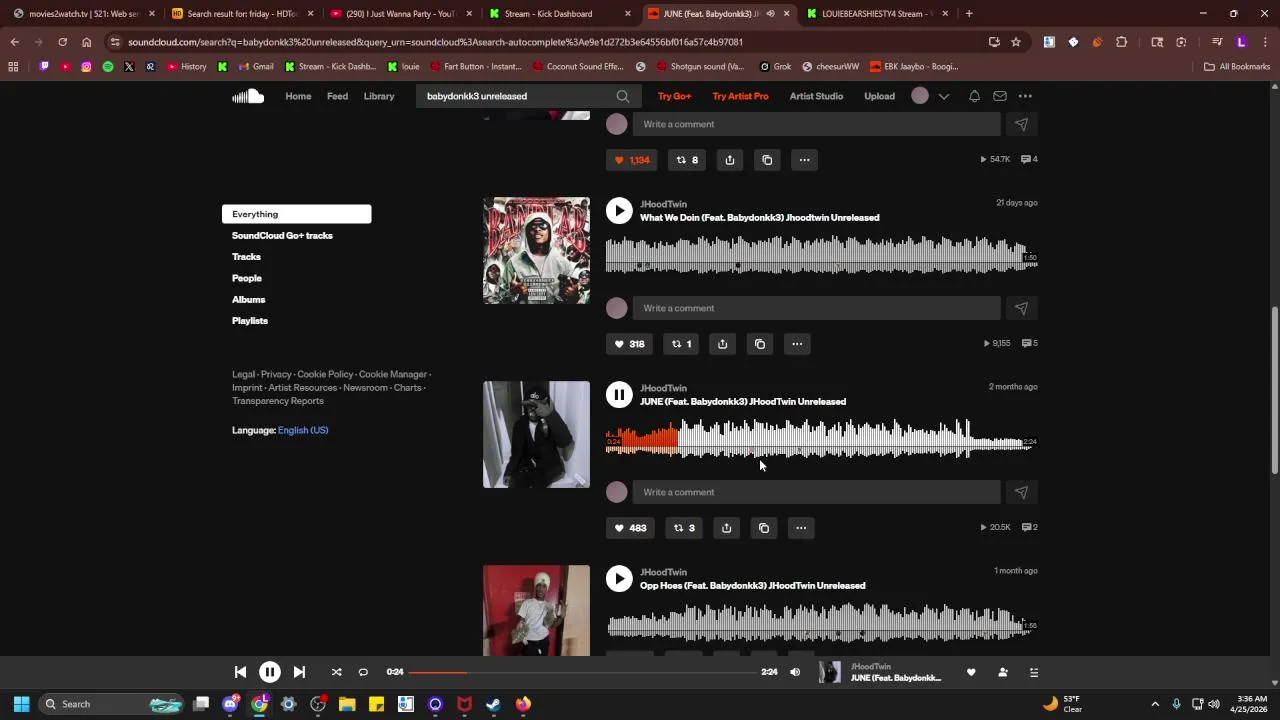Share the JUNE track
The width and height of the screenshot is (1280, 720).
point(727,528)
